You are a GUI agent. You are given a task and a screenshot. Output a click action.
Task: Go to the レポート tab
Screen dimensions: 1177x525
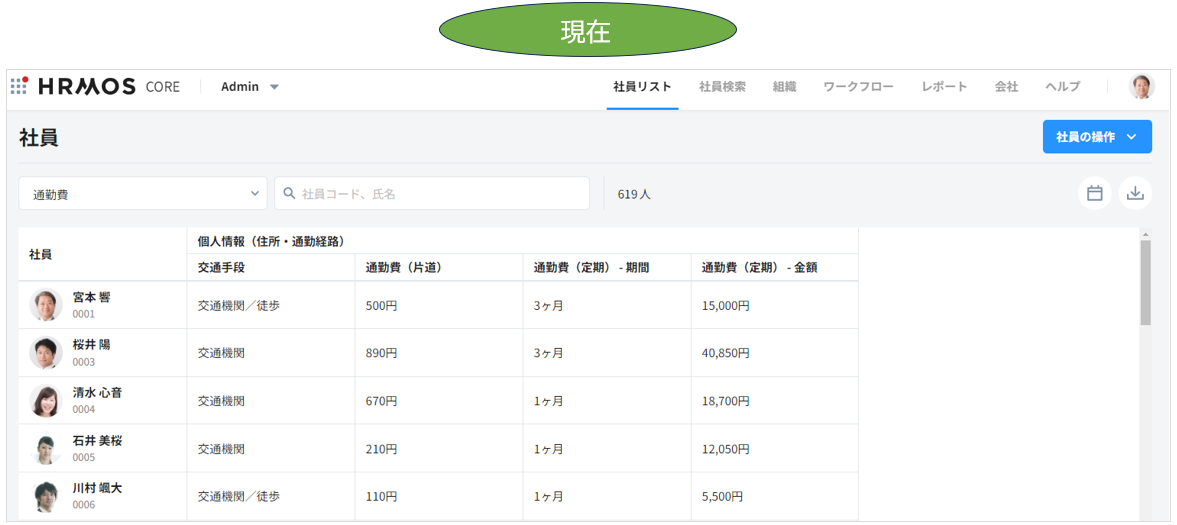[x=944, y=87]
